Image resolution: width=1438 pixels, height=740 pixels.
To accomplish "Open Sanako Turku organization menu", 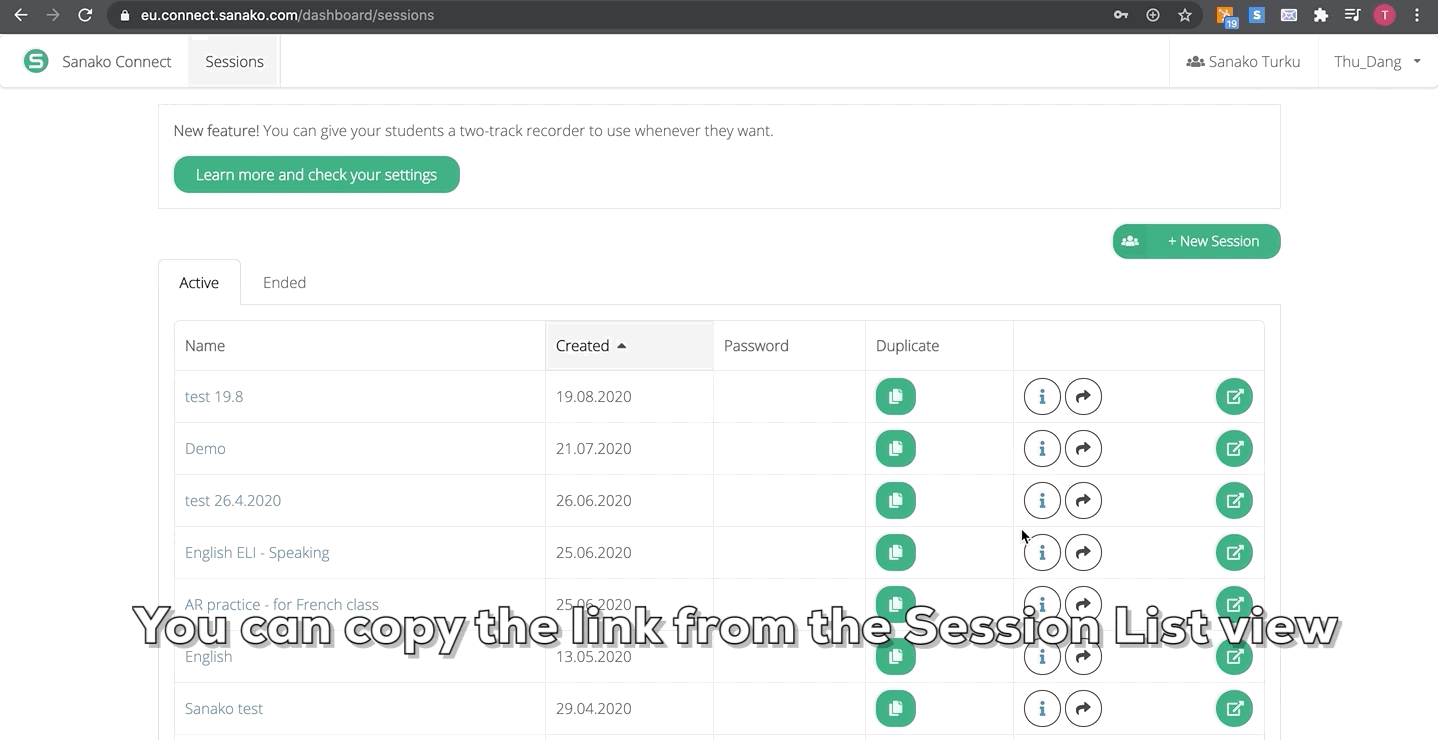I will [1243, 61].
